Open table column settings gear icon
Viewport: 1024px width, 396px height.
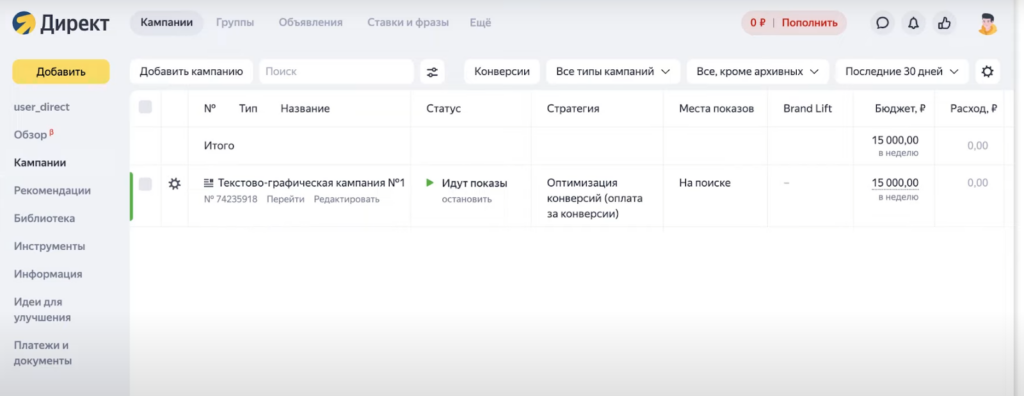point(987,72)
